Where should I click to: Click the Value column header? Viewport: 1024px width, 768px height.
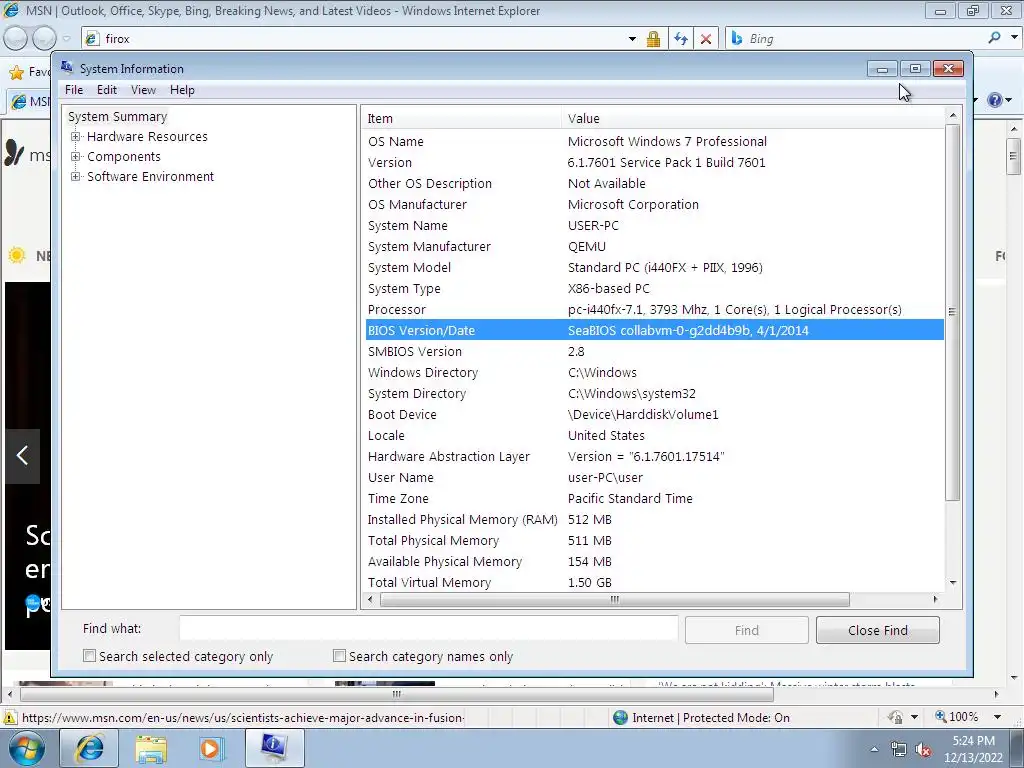coord(752,118)
